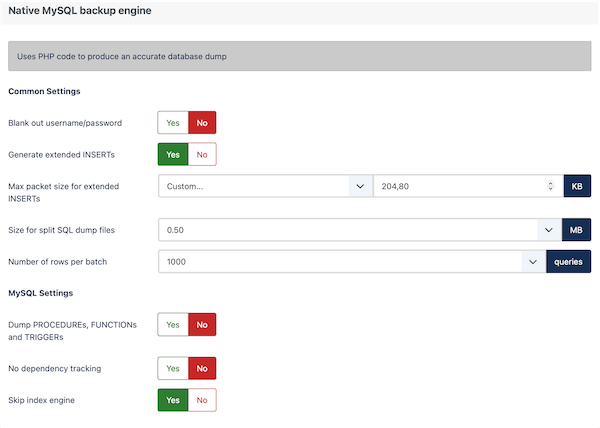Click the KB unit label

tap(577, 186)
